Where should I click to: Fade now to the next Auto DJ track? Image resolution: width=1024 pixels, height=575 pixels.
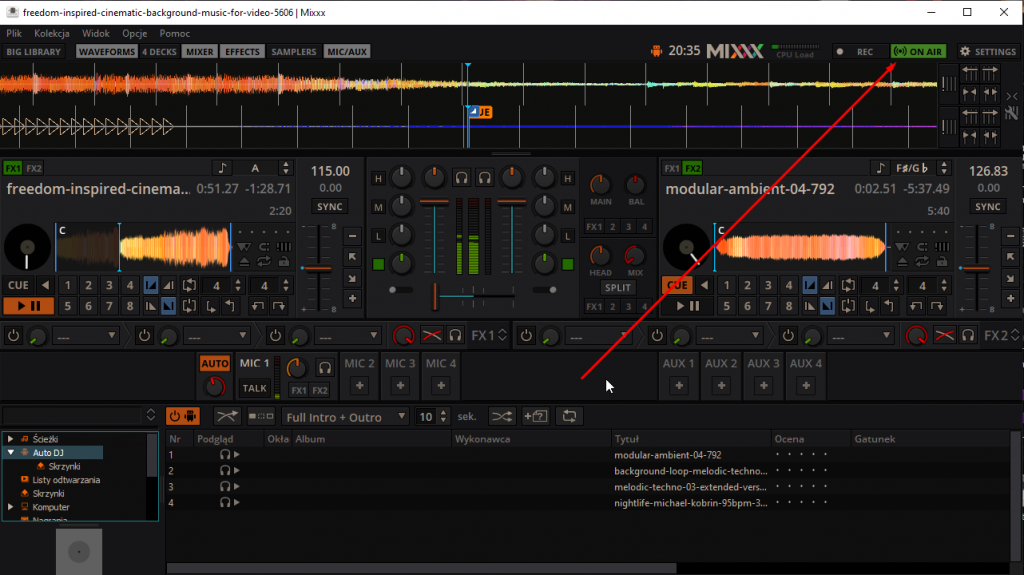pos(227,416)
